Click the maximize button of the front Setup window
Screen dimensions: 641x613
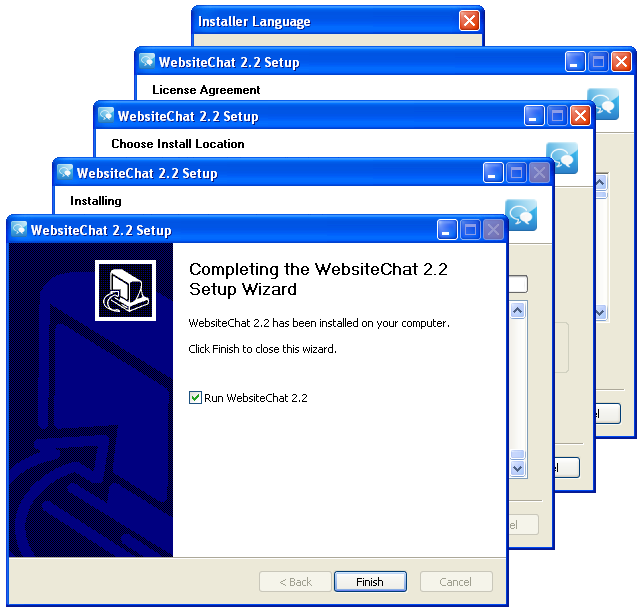click(x=470, y=230)
